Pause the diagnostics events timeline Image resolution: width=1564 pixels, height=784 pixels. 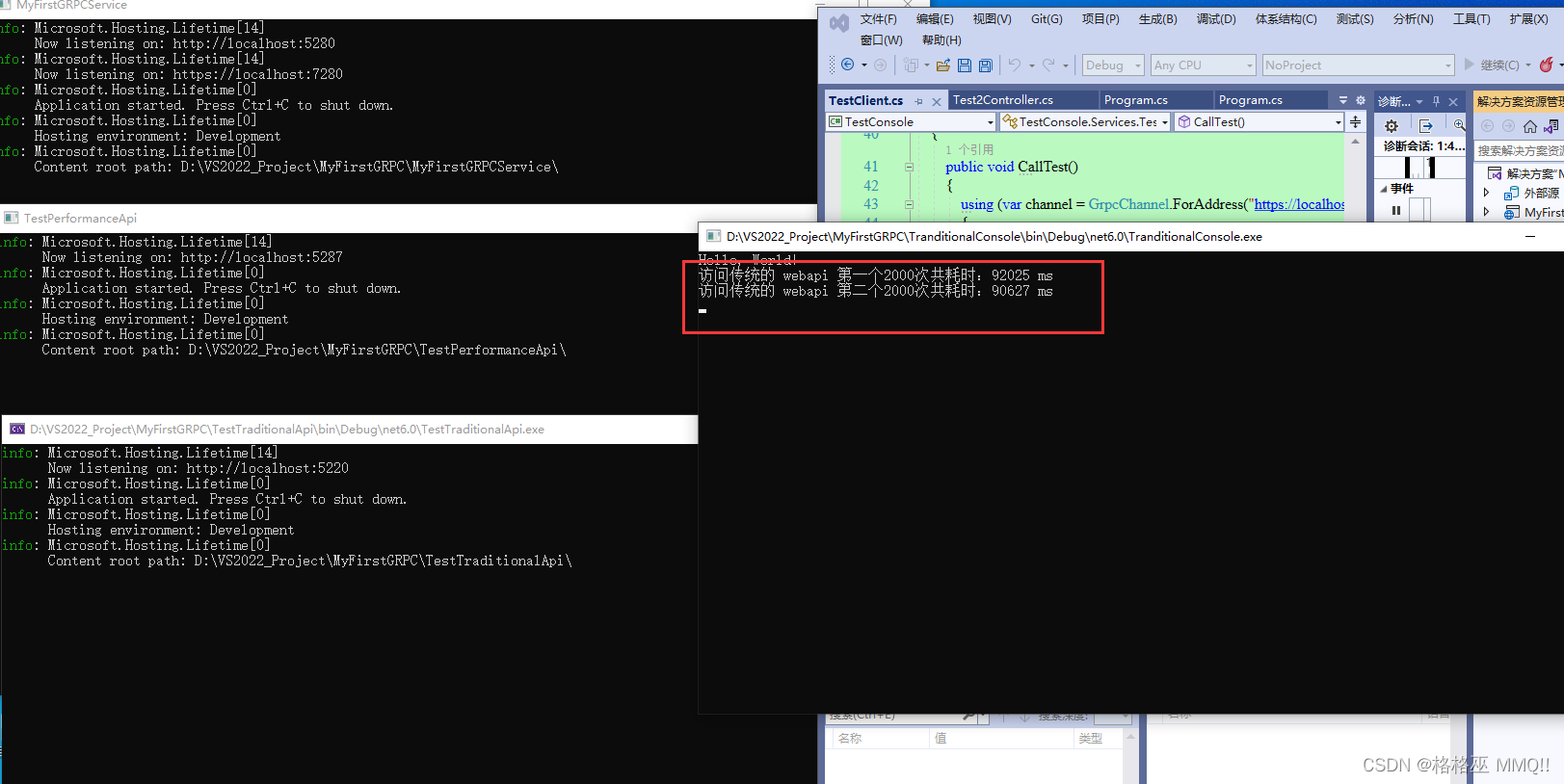[x=1396, y=210]
